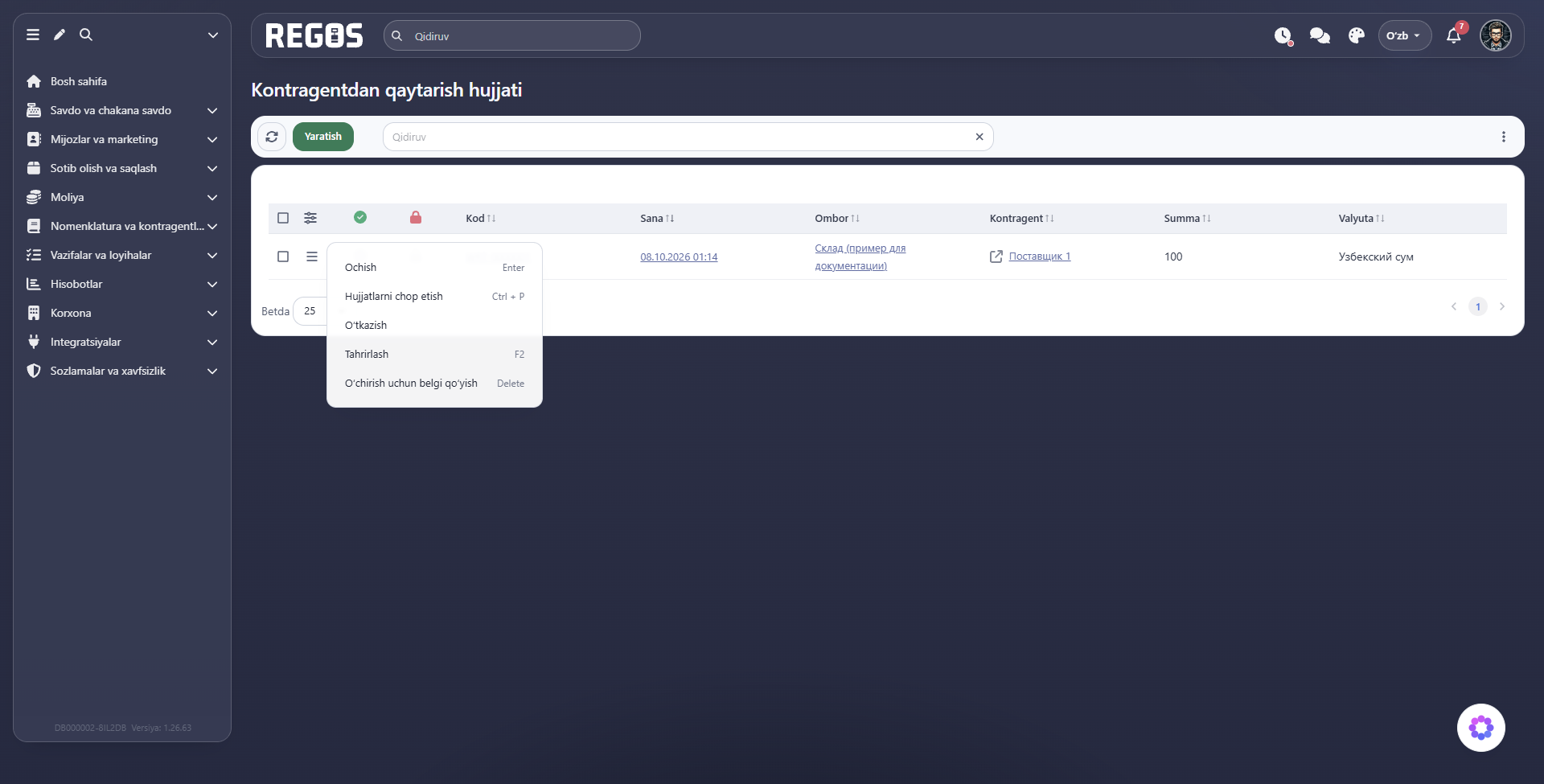Open external link icon beside Поставщик 1

(996, 257)
